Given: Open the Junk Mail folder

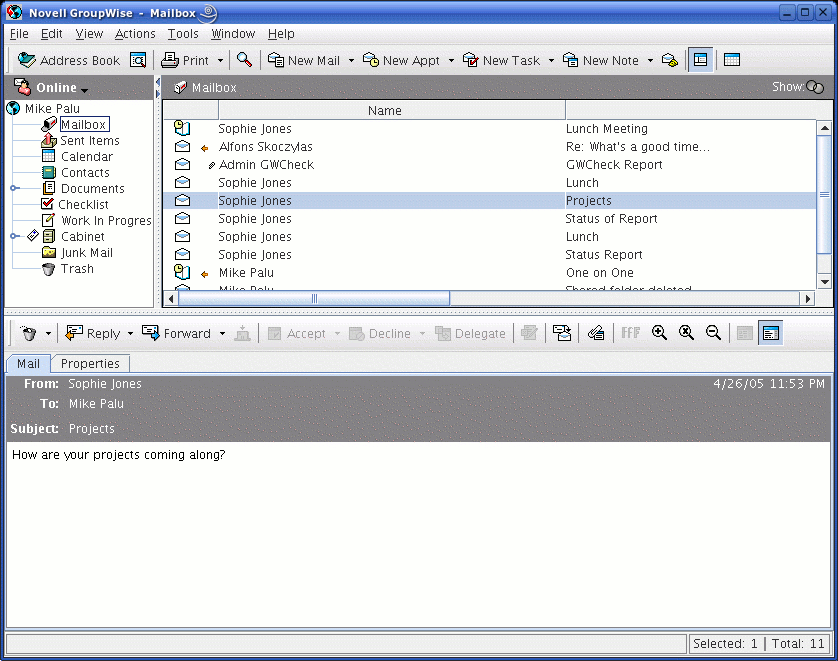Looking at the screenshot, I should [86, 252].
